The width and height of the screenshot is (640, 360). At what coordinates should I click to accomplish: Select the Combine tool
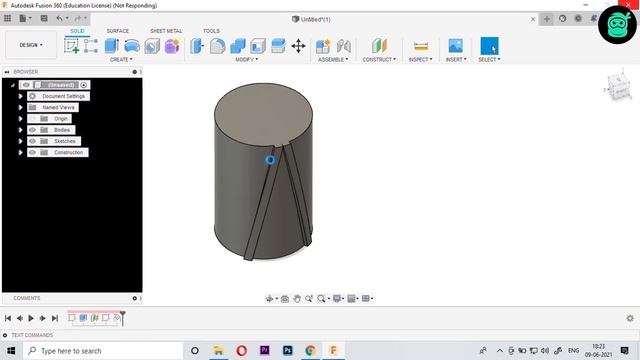pos(238,46)
